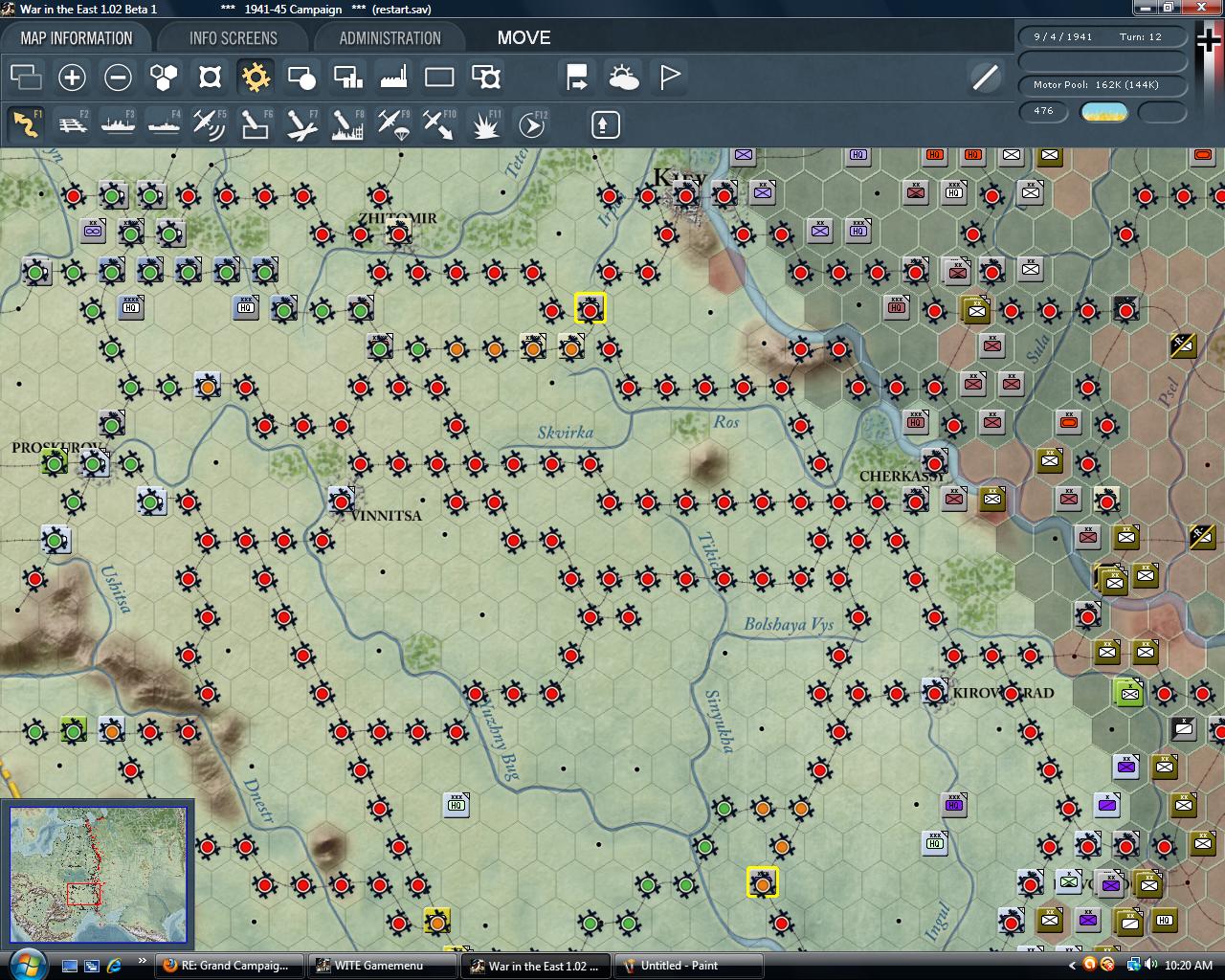The height and width of the screenshot is (980, 1225).
Task: Select the Move mode F1 icon
Action: click(26, 124)
